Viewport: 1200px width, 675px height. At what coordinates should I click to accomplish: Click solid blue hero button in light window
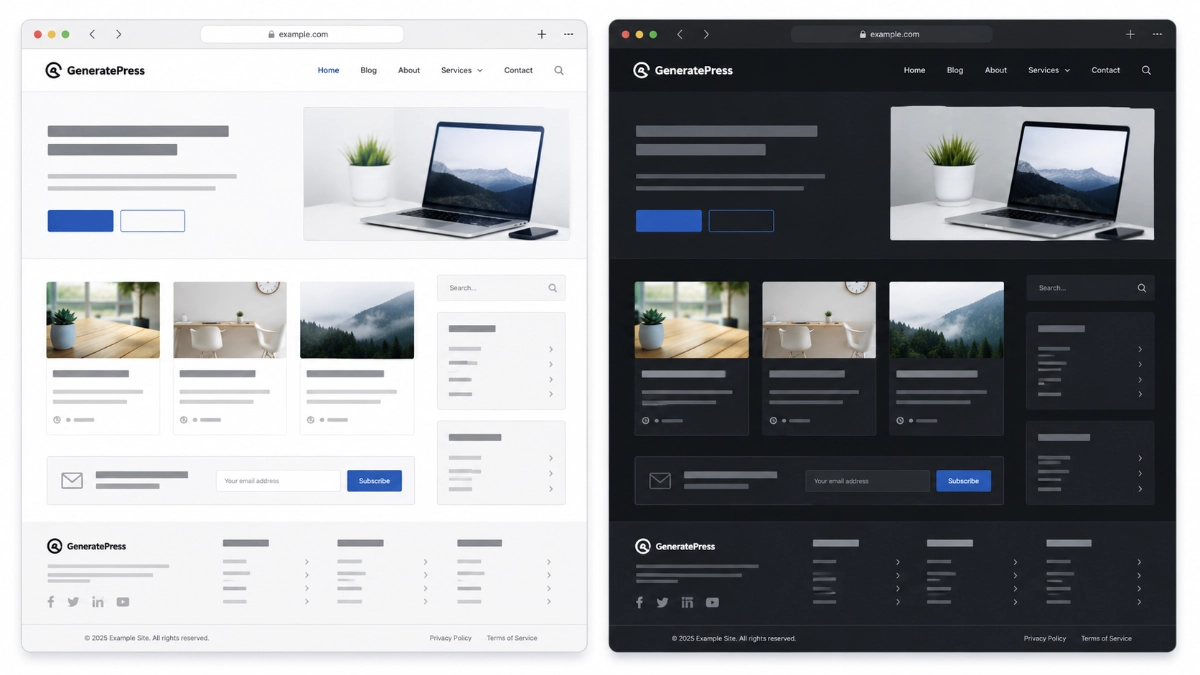[x=80, y=221]
